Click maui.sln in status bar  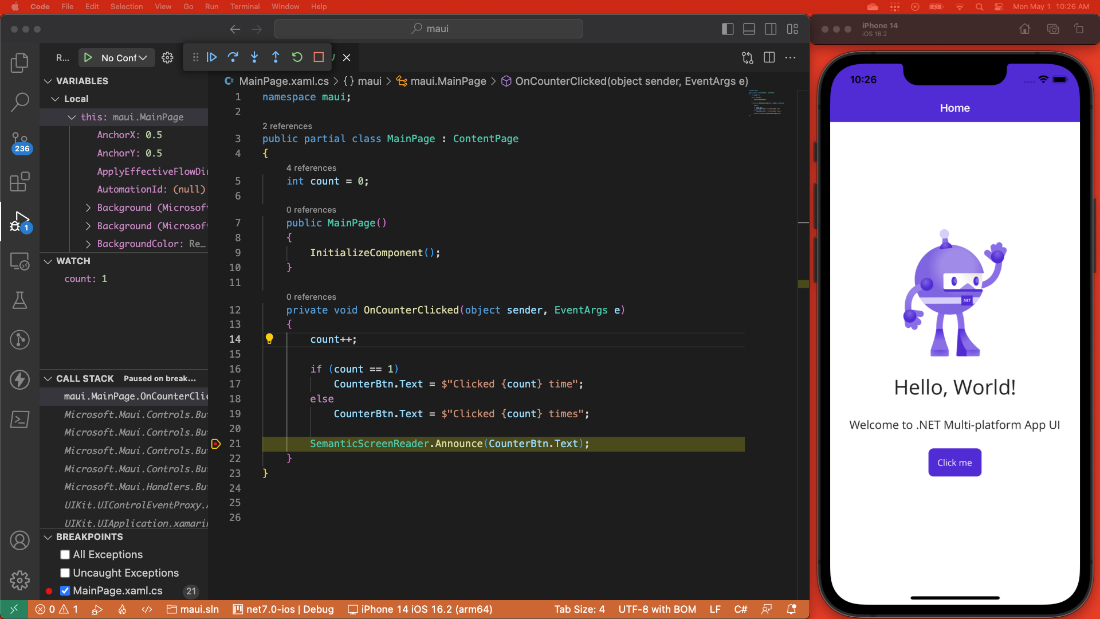[192, 609]
